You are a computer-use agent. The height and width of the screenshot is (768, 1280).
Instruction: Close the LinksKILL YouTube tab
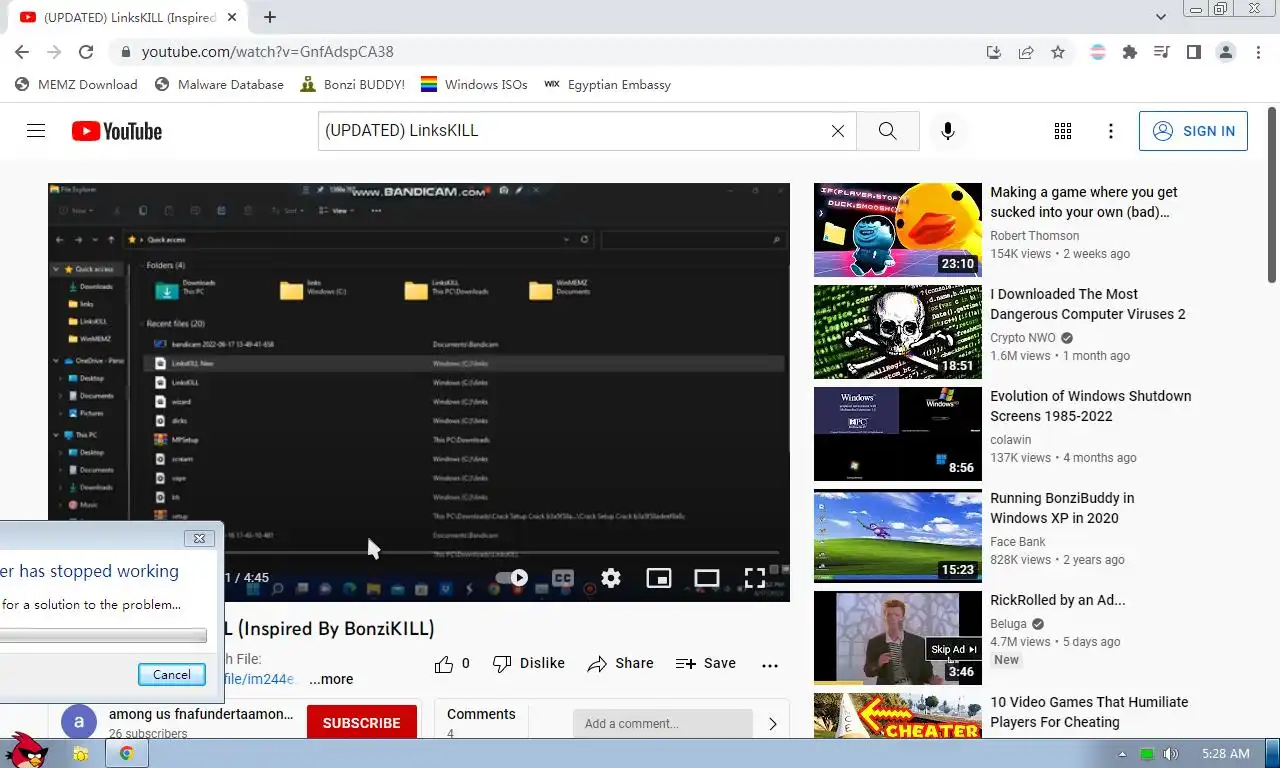point(232,17)
